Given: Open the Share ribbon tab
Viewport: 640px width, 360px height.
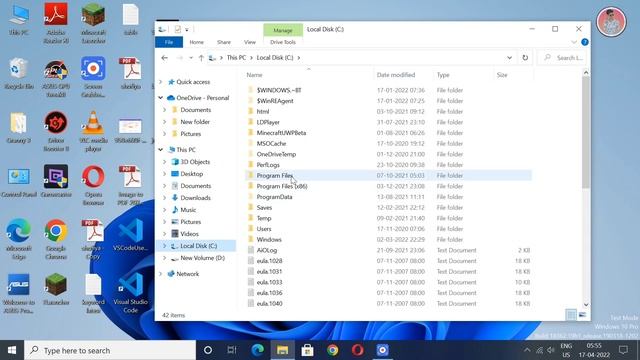Looking at the screenshot, I should click(x=224, y=42).
